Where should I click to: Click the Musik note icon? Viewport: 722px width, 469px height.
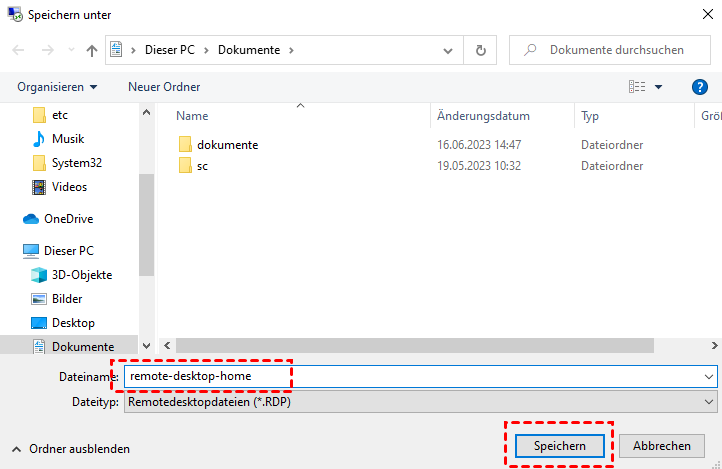(x=39, y=139)
